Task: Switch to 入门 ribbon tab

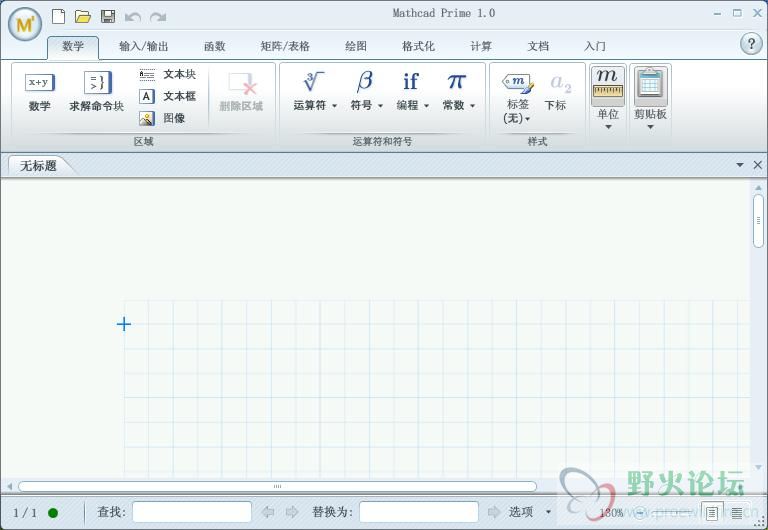Action: pos(595,47)
